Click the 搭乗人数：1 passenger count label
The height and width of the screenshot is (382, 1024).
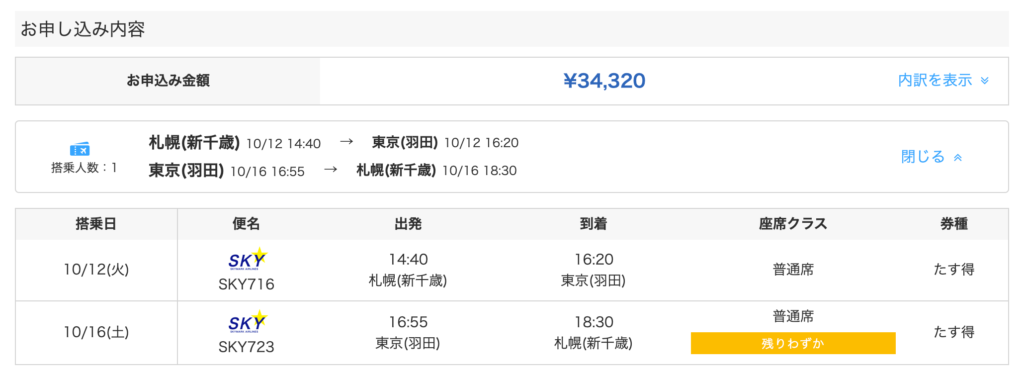pos(84,168)
